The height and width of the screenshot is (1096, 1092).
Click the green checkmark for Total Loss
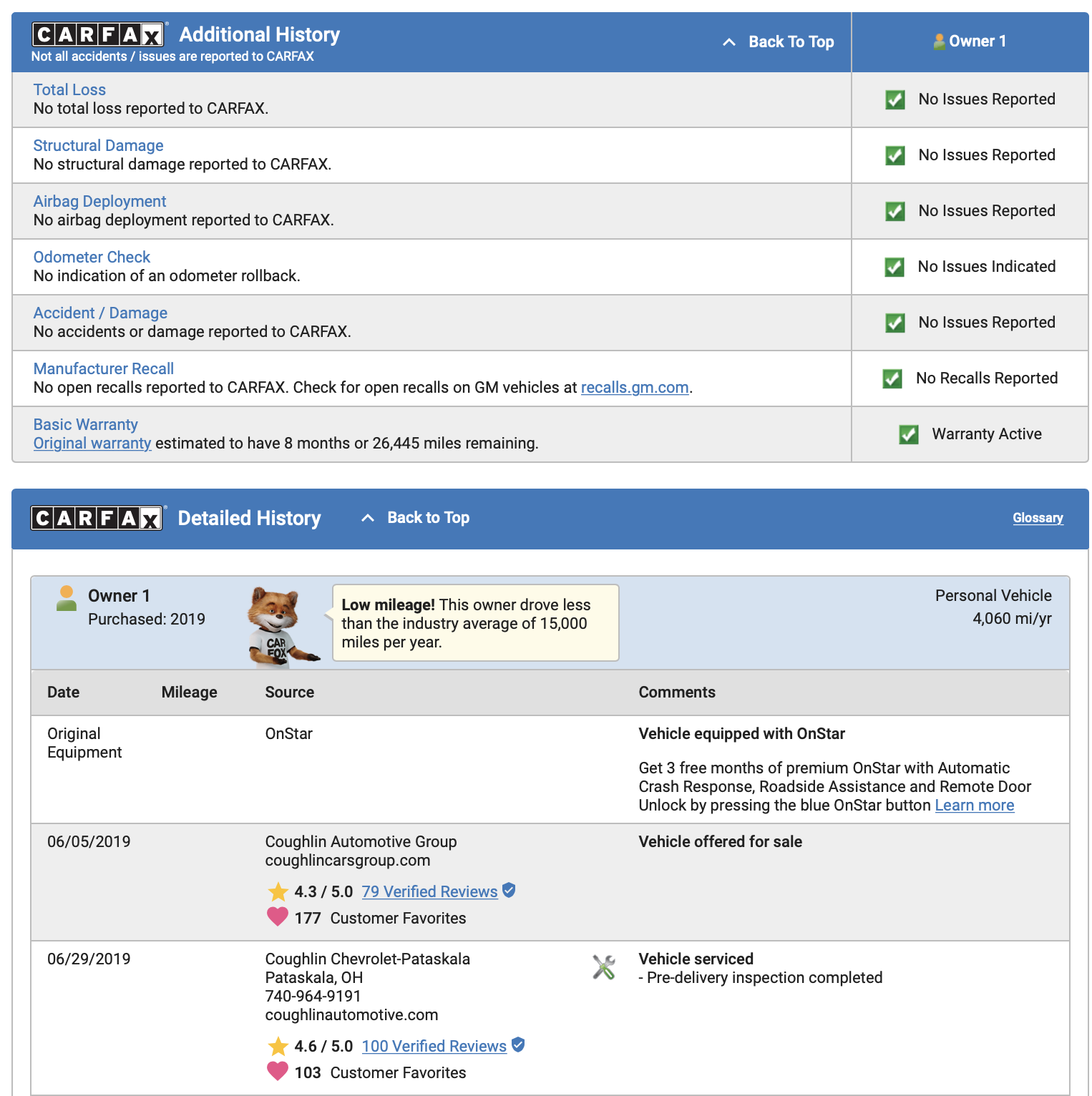point(894,99)
